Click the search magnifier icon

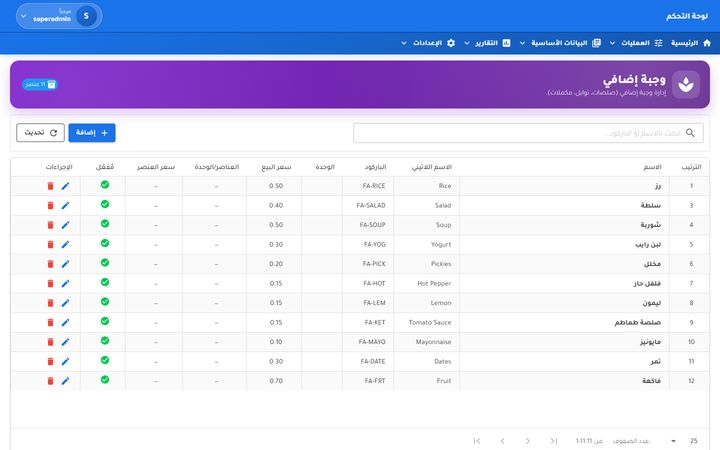pos(690,133)
